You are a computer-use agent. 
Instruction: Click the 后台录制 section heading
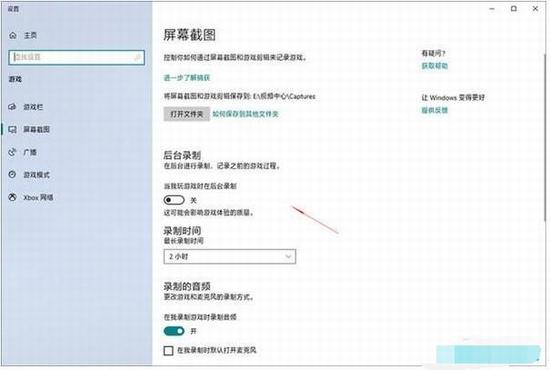point(182,155)
